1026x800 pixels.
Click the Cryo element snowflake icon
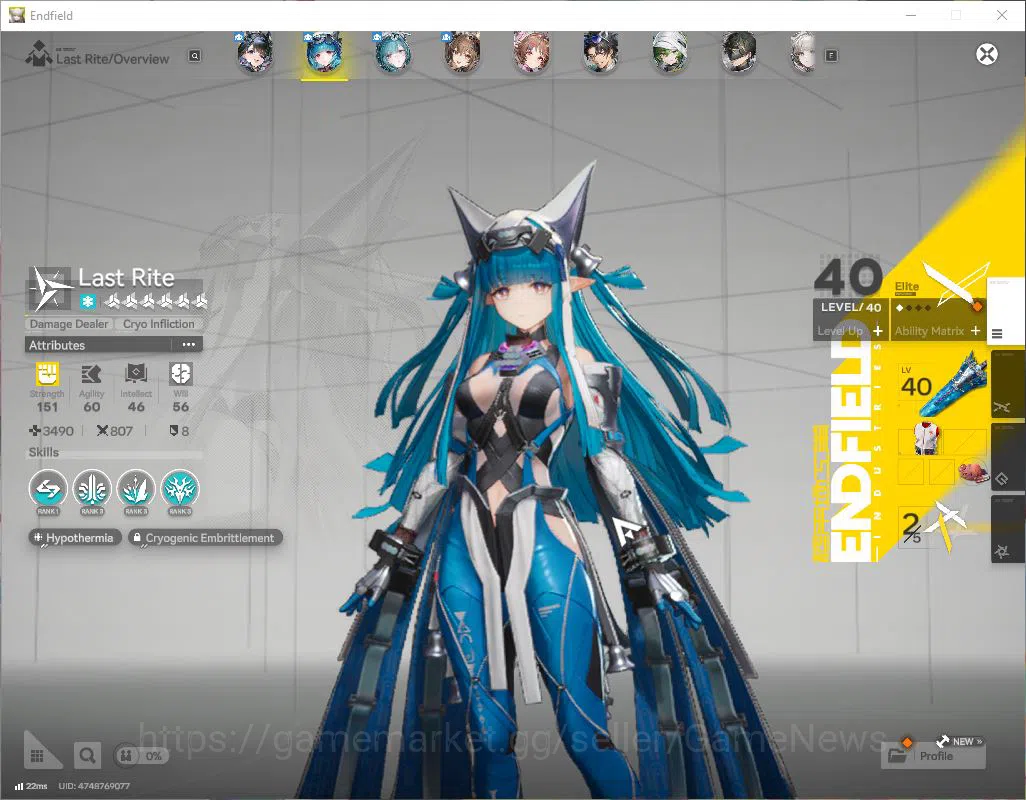coord(88,302)
